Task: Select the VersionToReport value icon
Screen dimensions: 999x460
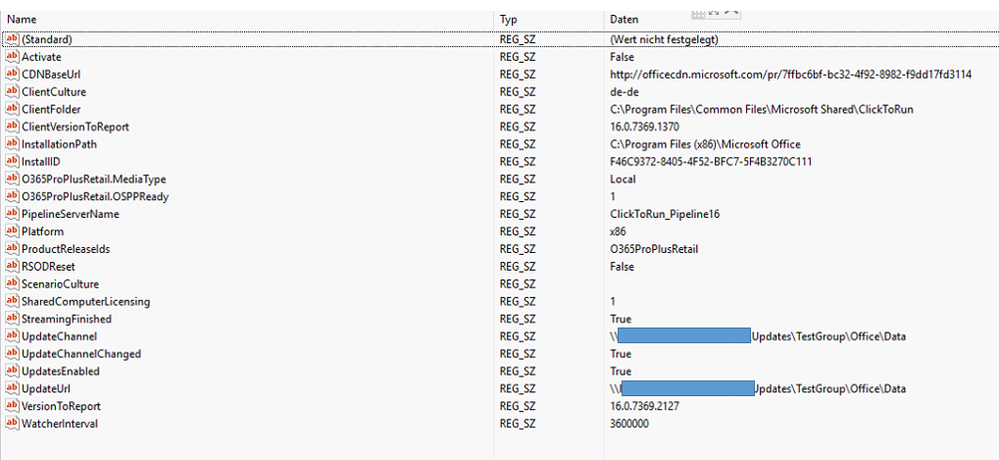Action: [x=12, y=406]
